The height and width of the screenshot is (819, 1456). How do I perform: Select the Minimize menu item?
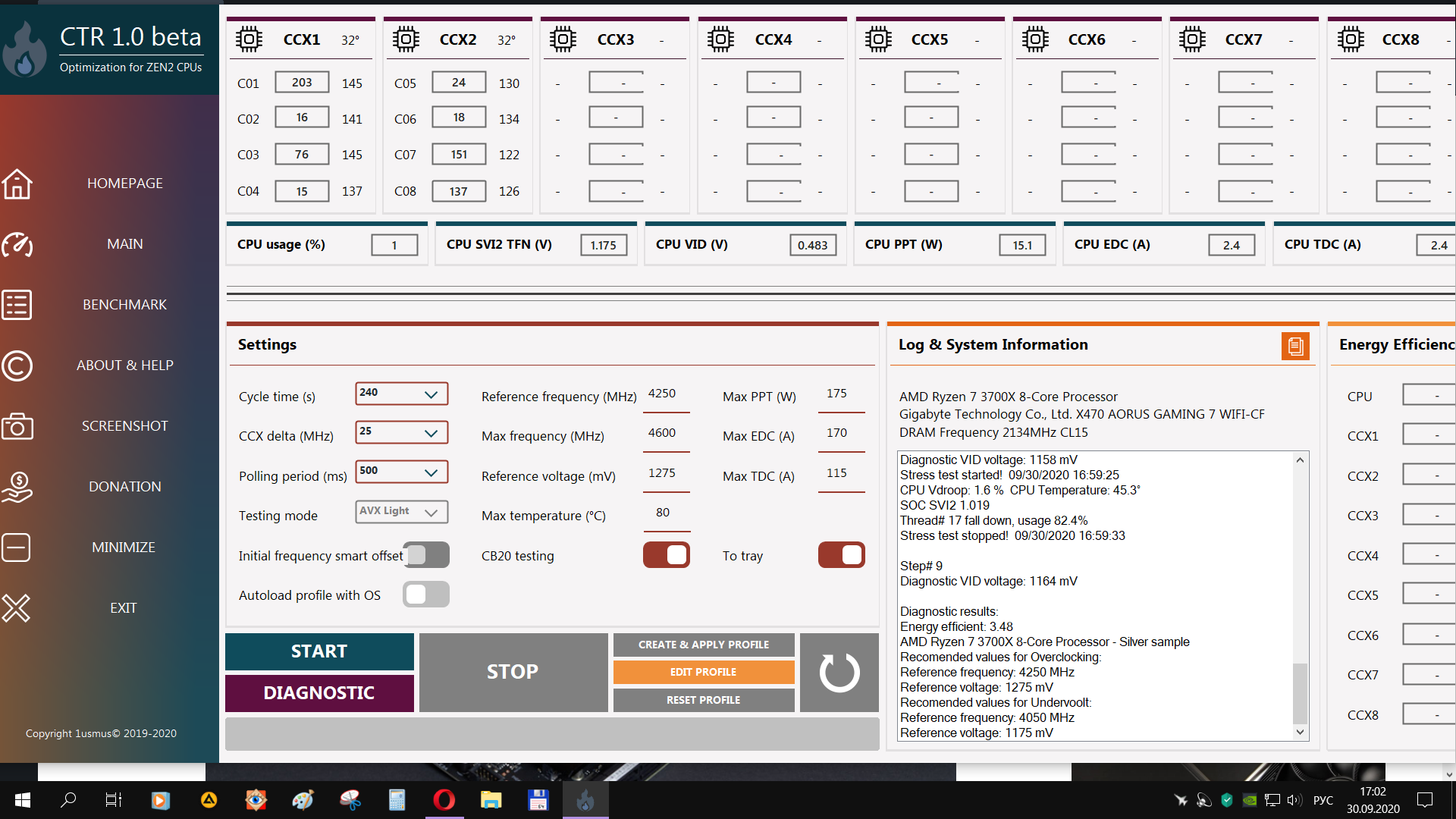tap(123, 548)
